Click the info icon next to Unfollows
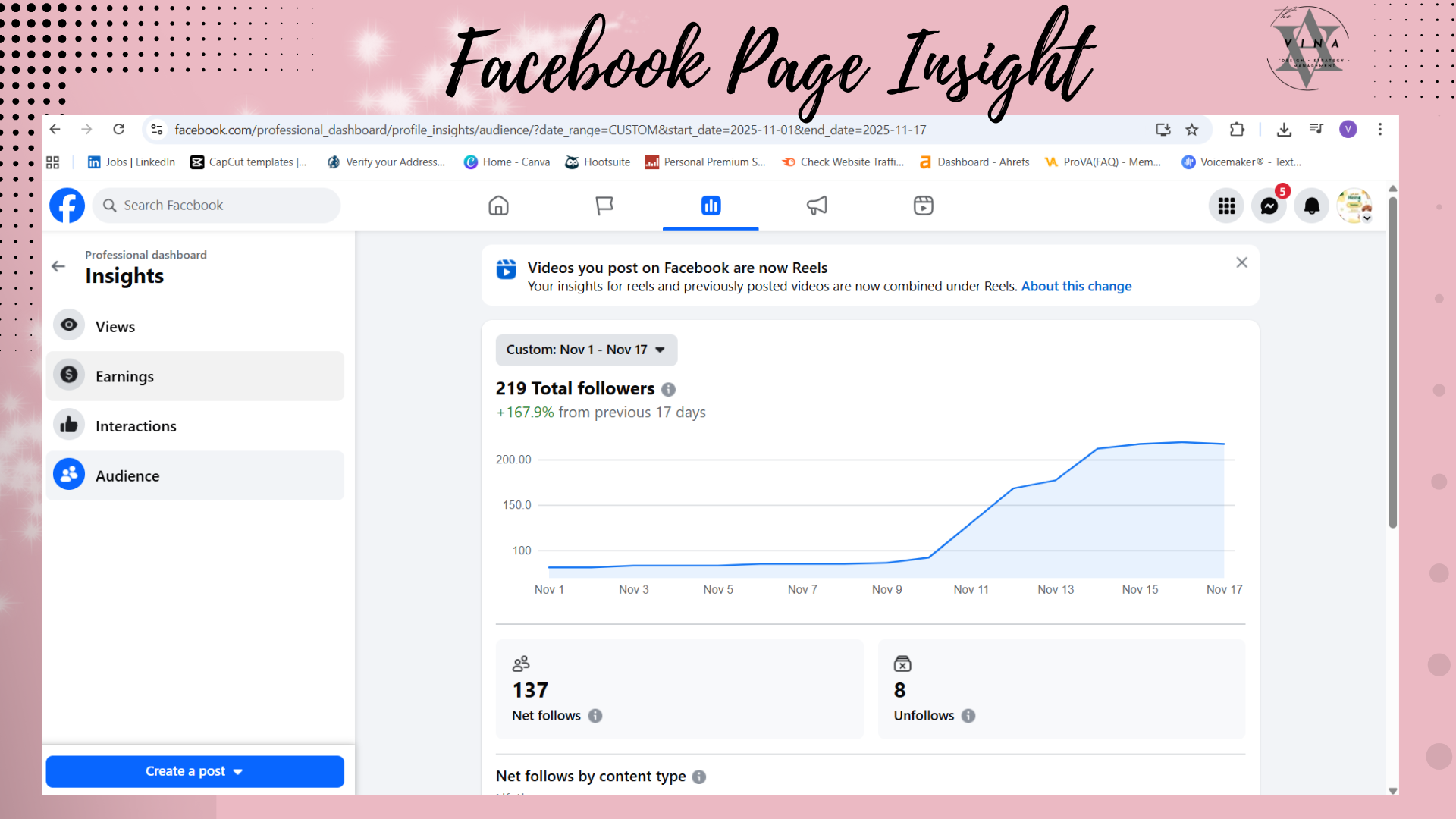This screenshot has width=1456, height=819. point(968,716)
